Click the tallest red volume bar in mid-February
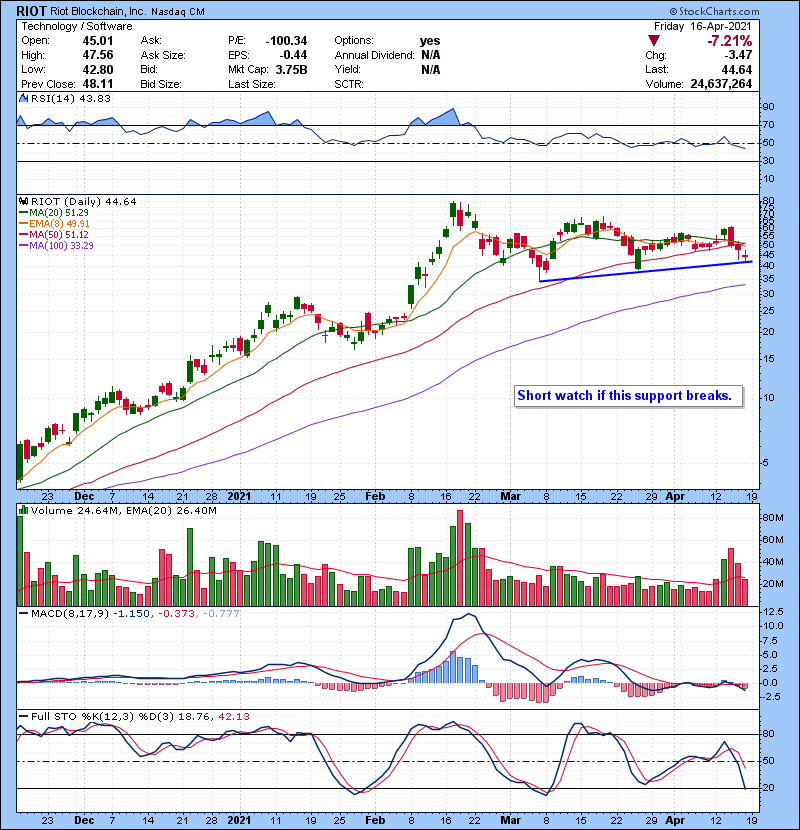Image resolution: width=800 pixels, height=830 pixels. pos(460,558)
